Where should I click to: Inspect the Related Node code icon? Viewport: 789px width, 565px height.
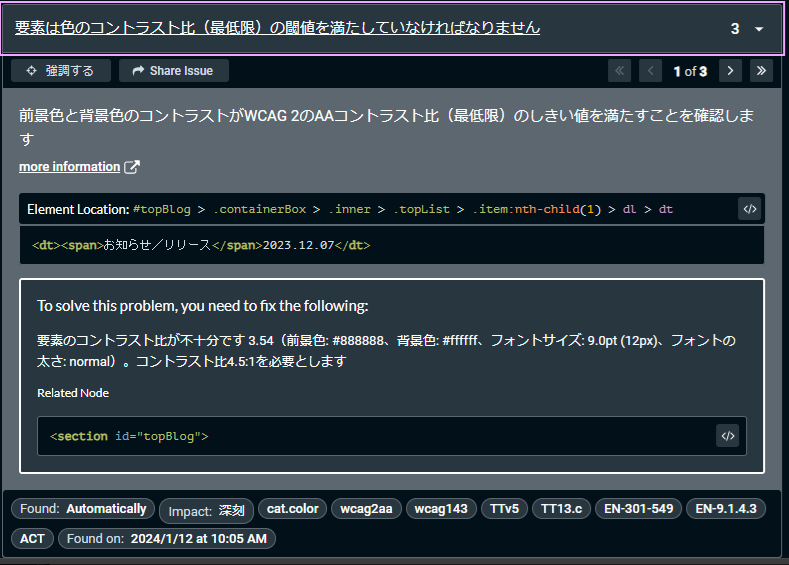[x=728, y=436]
